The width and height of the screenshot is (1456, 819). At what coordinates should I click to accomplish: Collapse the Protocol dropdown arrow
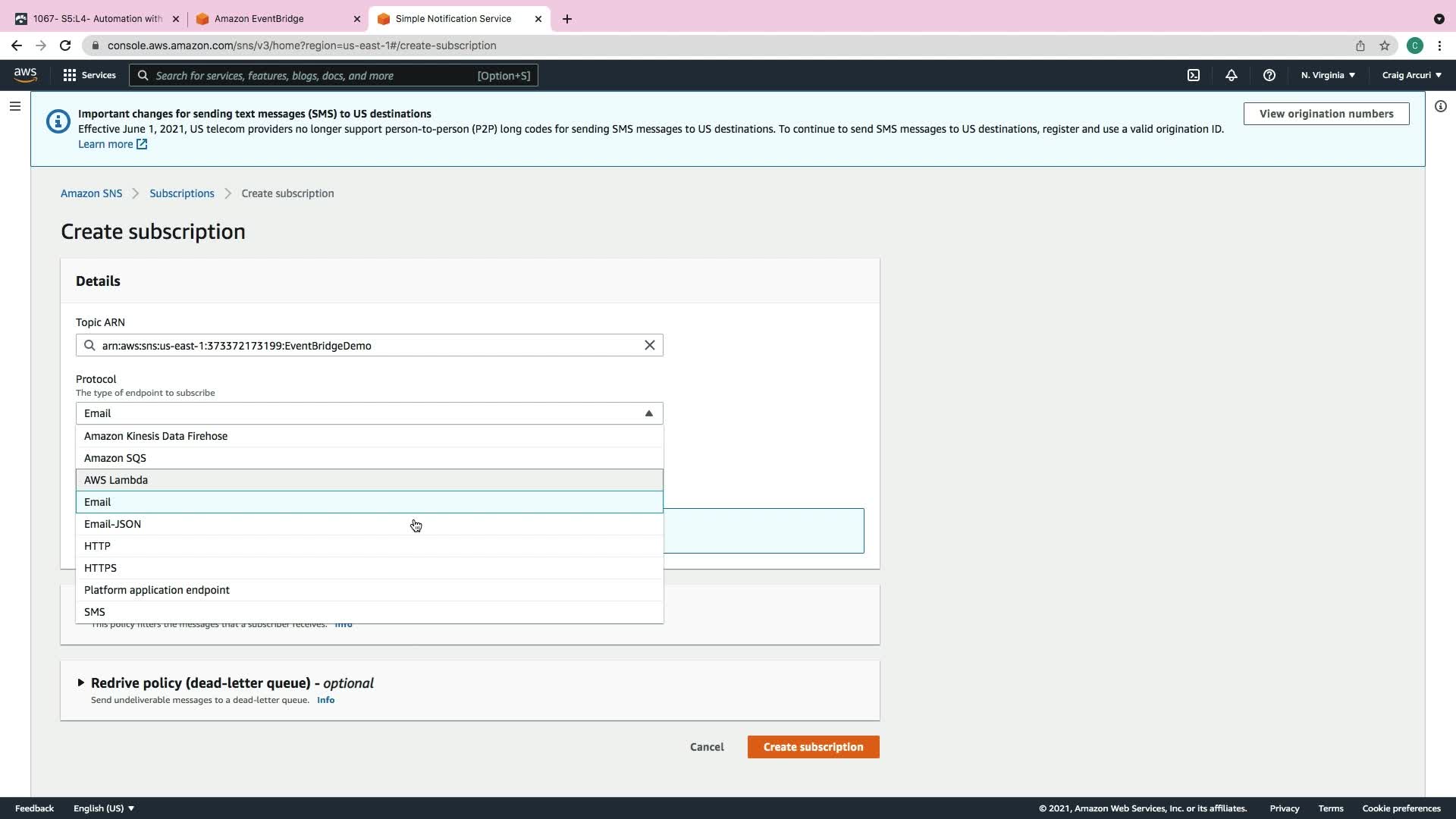click(648, 413)
